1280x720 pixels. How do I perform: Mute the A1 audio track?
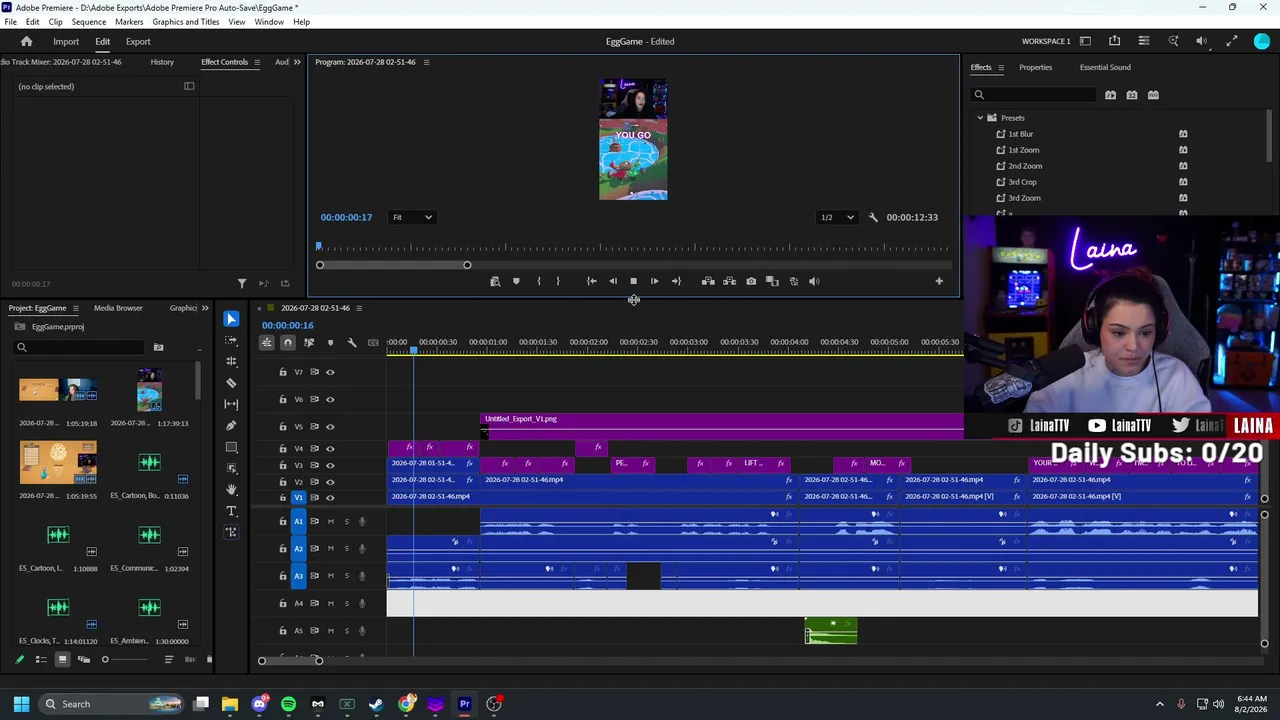[x=330, y=521]
